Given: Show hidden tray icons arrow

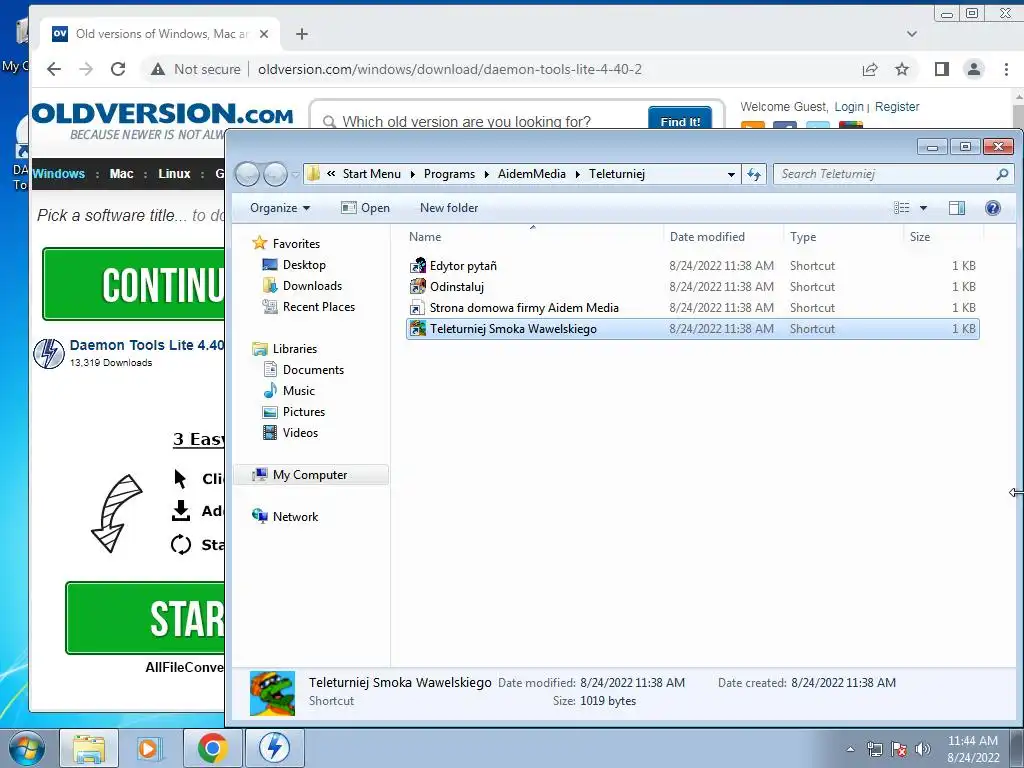Looking at the screenshot, I should [x=850, y=749].
